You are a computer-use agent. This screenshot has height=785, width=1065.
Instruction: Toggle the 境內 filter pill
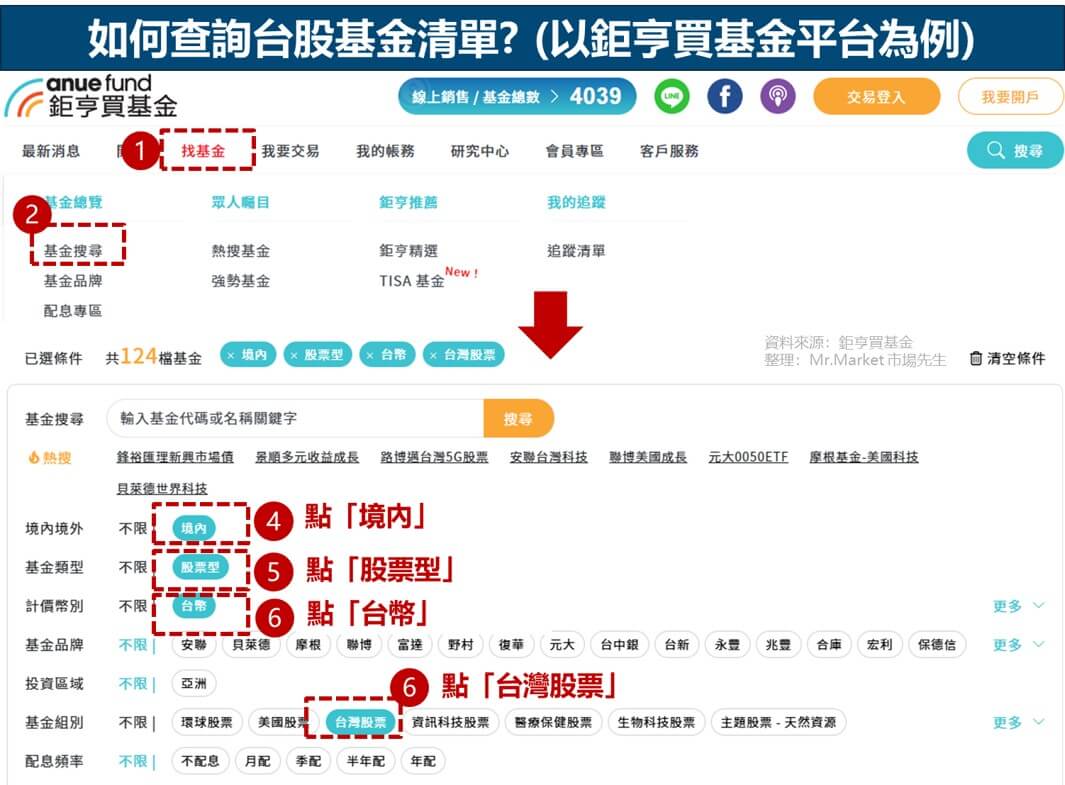(x=194, y=528)
